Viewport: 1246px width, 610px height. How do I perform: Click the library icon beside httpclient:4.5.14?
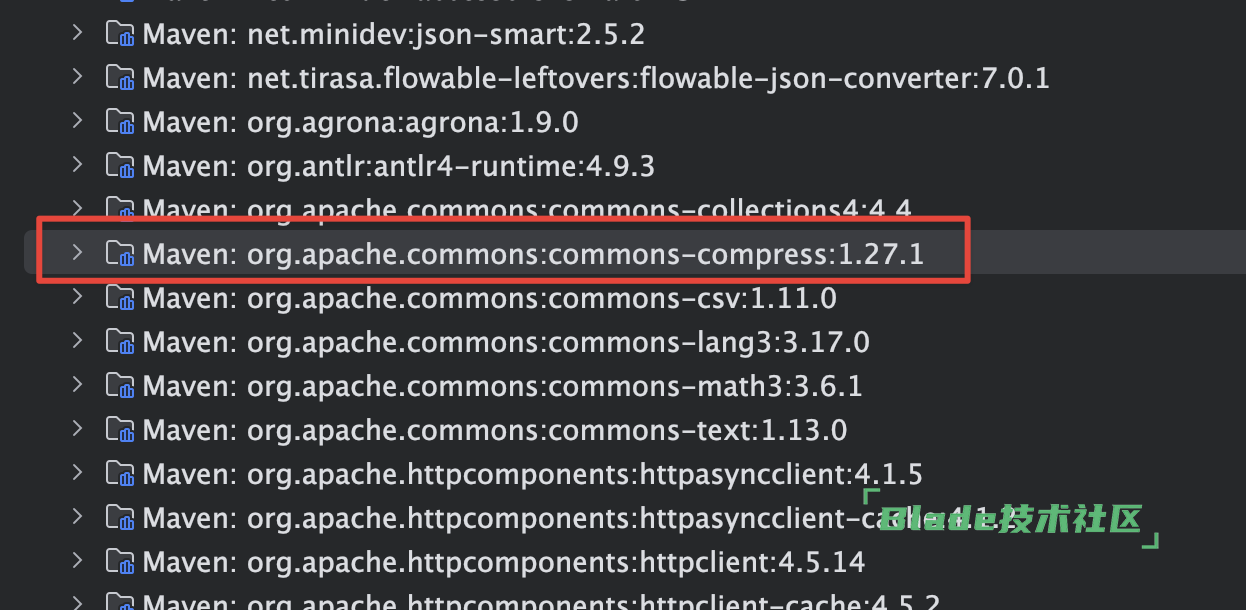pyautogui.click(x=120, y=562)
